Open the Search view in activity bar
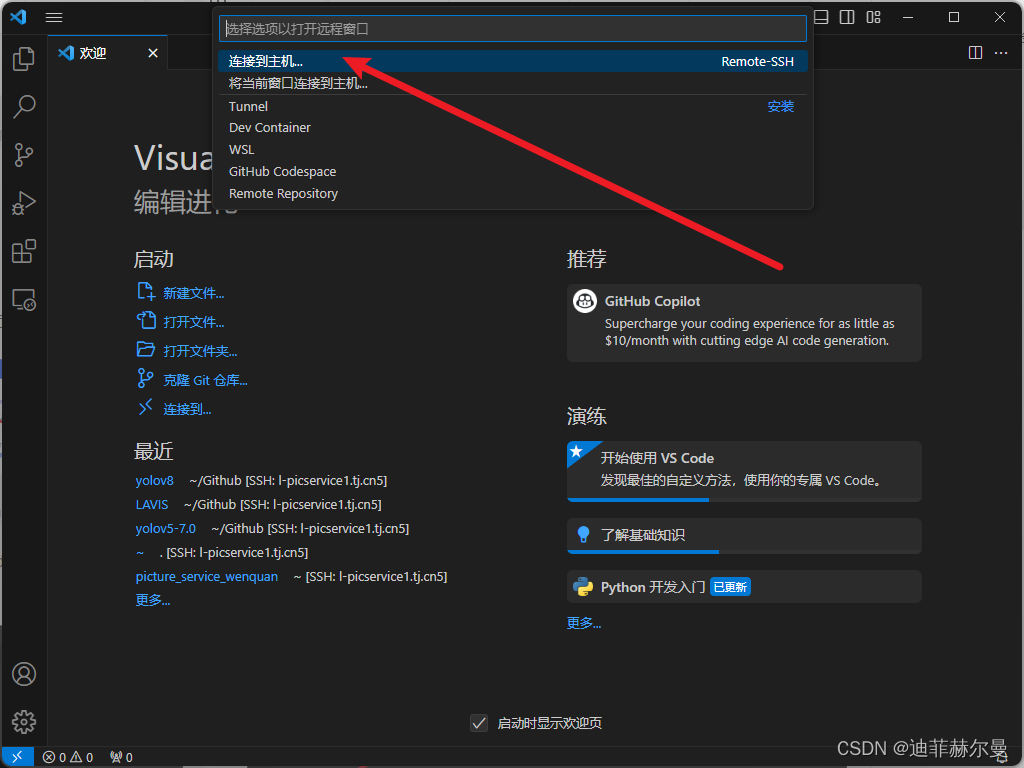Viewport: 1024px width, 768px height. coord(24,106)
